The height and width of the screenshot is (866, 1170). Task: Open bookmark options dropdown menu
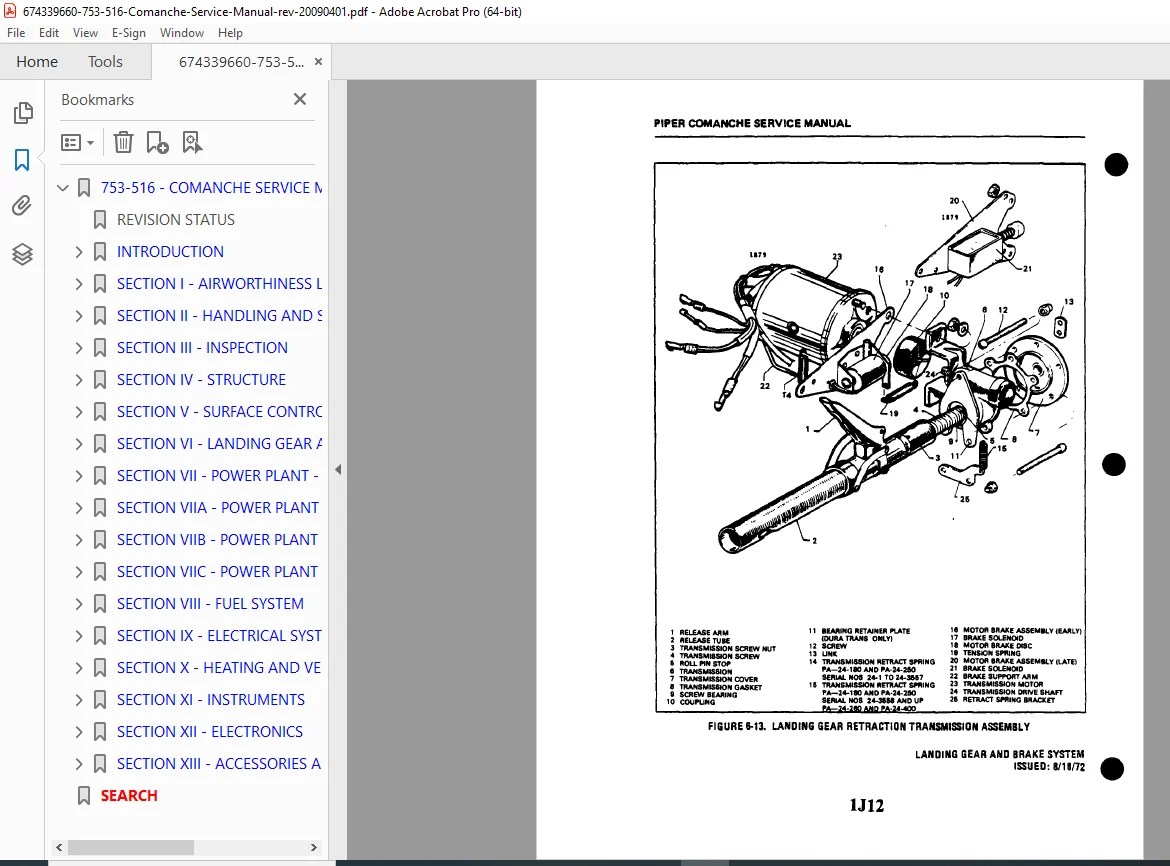pyautogui.click(x=77, y=142)
